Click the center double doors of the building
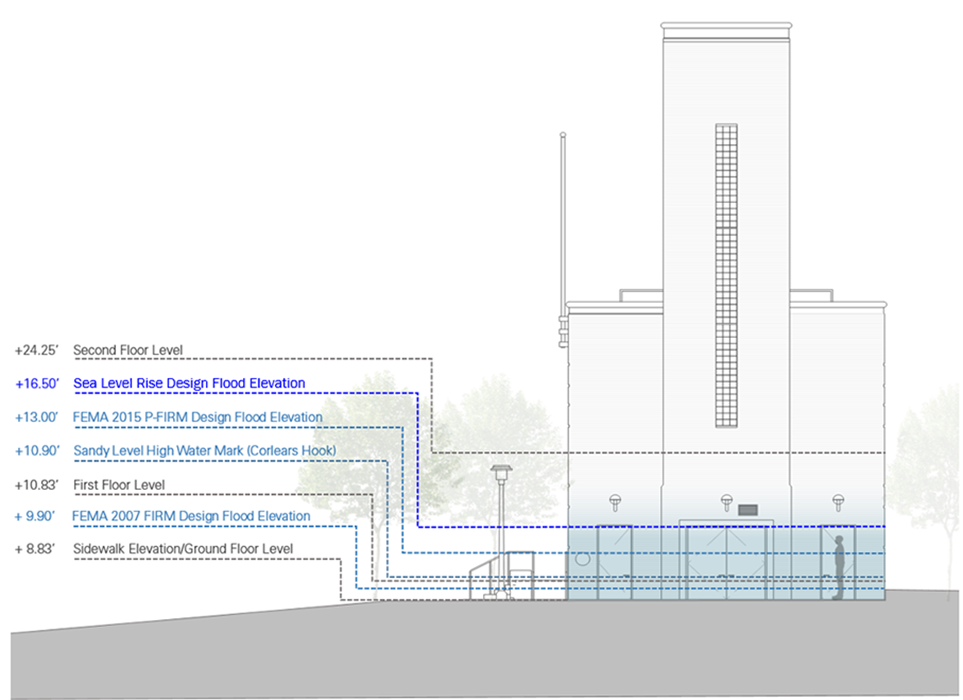Viewport: 963px width, 700px height. (727, 561)
